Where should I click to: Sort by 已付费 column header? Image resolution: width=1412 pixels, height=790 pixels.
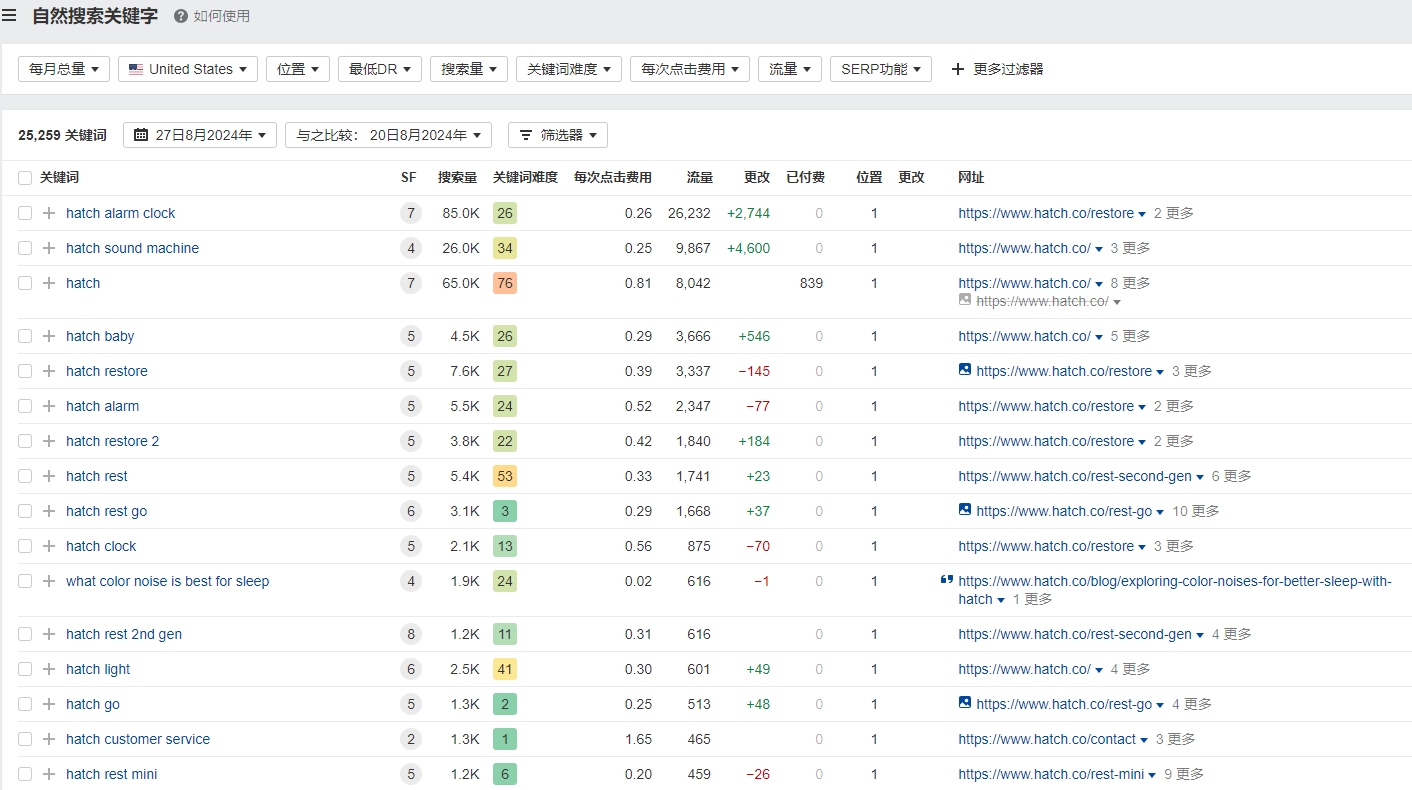coord(805,177)
